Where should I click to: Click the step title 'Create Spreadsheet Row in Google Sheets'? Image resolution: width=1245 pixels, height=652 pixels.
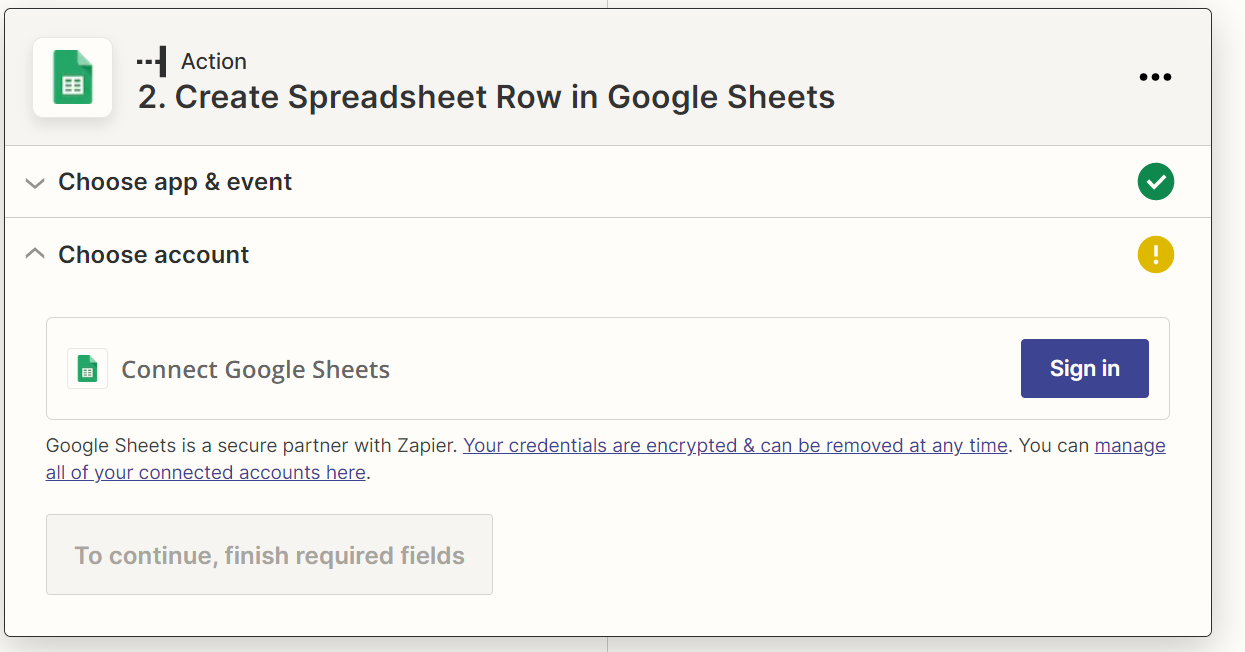coord(486,97)
